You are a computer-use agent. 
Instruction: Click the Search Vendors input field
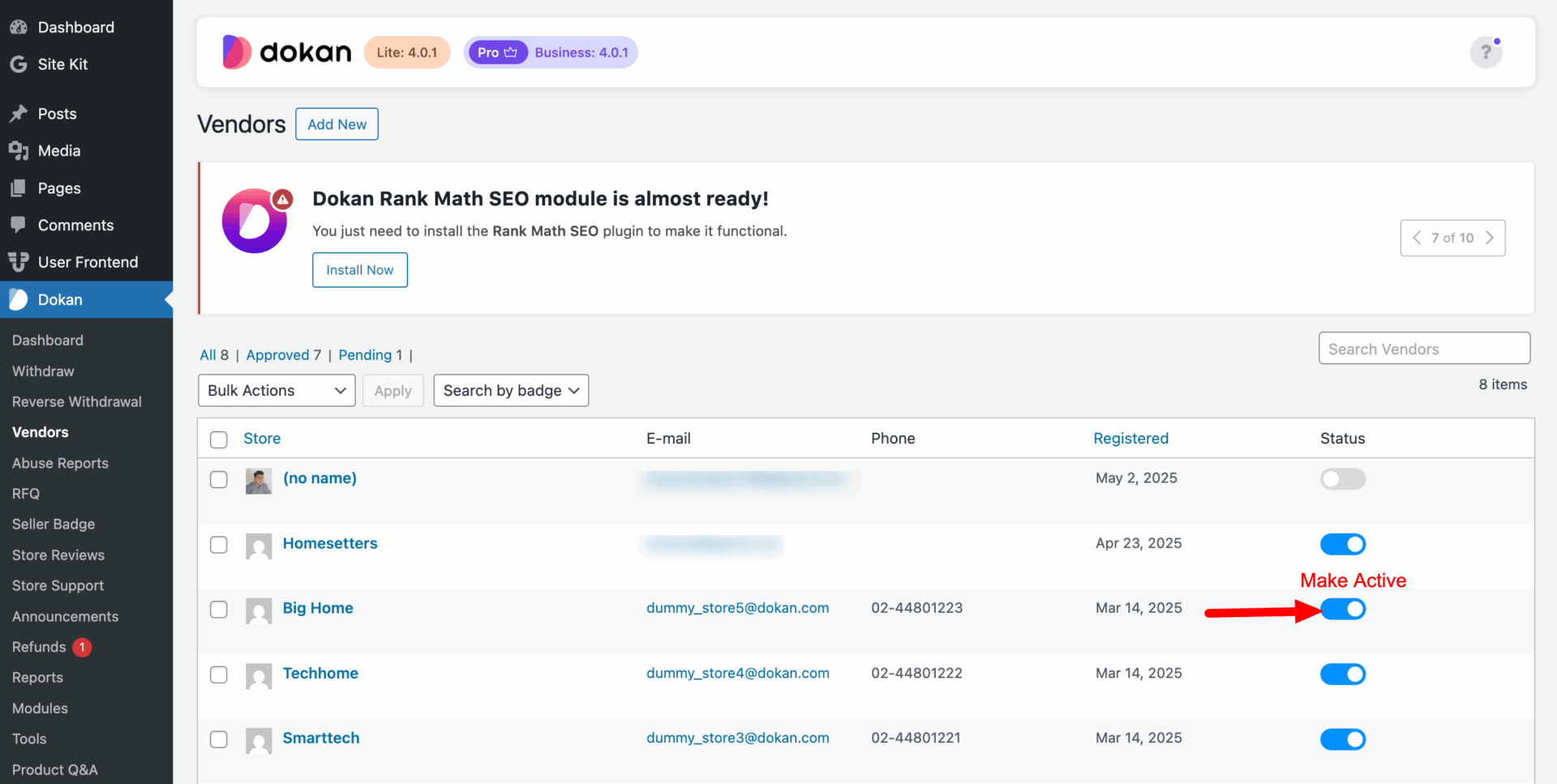point(1425,349)
